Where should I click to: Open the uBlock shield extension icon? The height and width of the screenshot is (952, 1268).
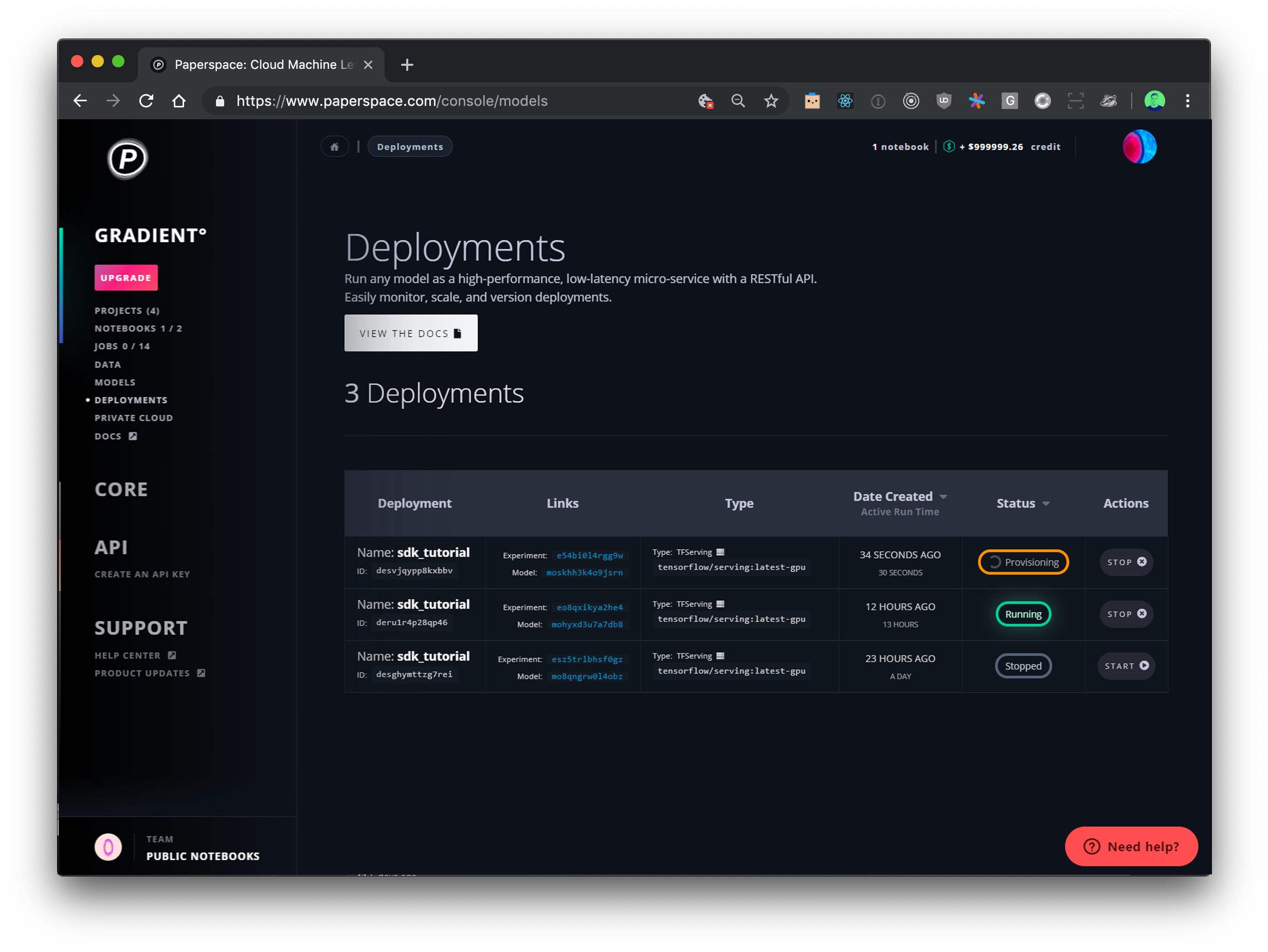944,101
